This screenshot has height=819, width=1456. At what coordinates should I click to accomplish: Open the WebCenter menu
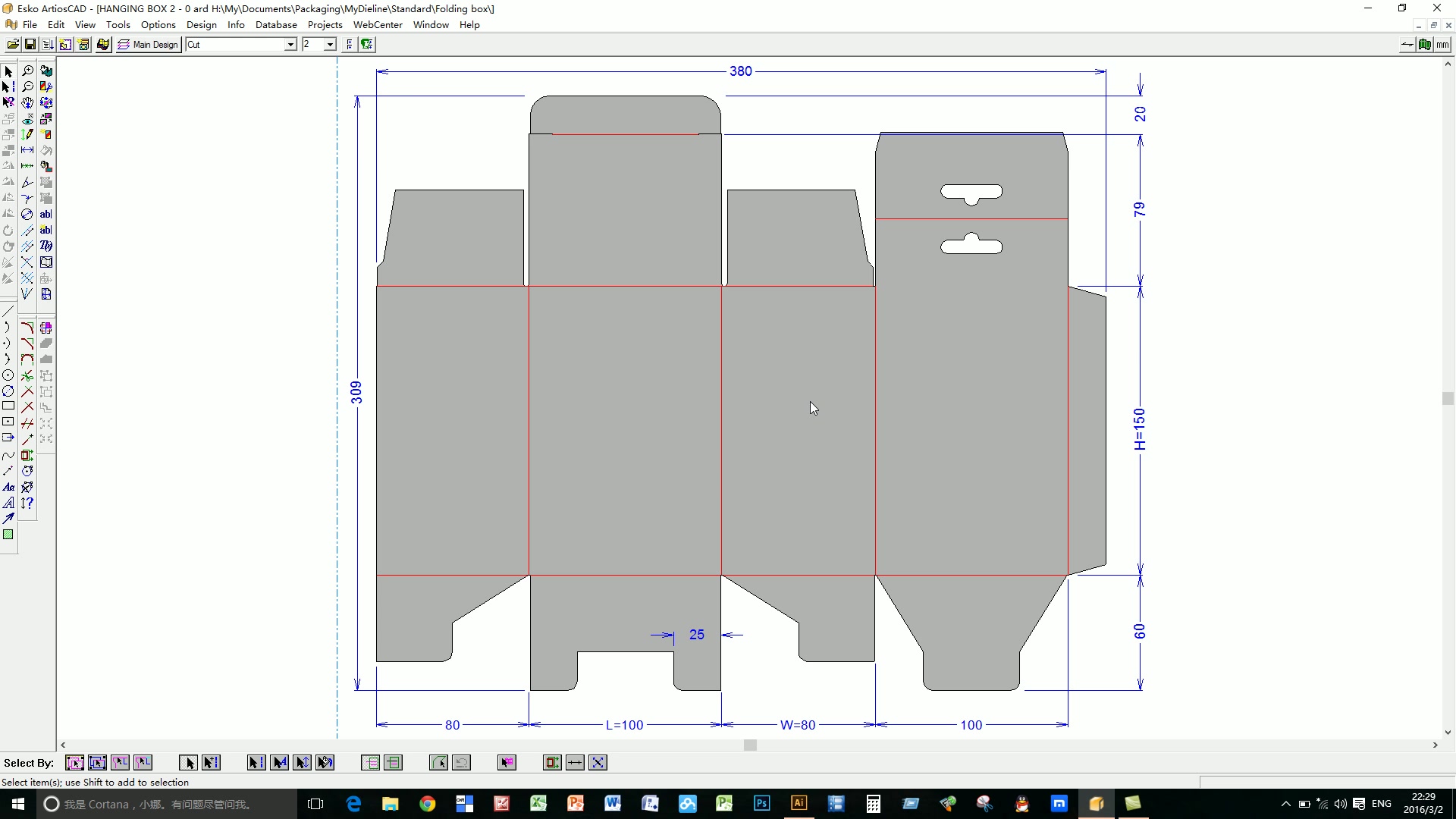coord(378,25)
